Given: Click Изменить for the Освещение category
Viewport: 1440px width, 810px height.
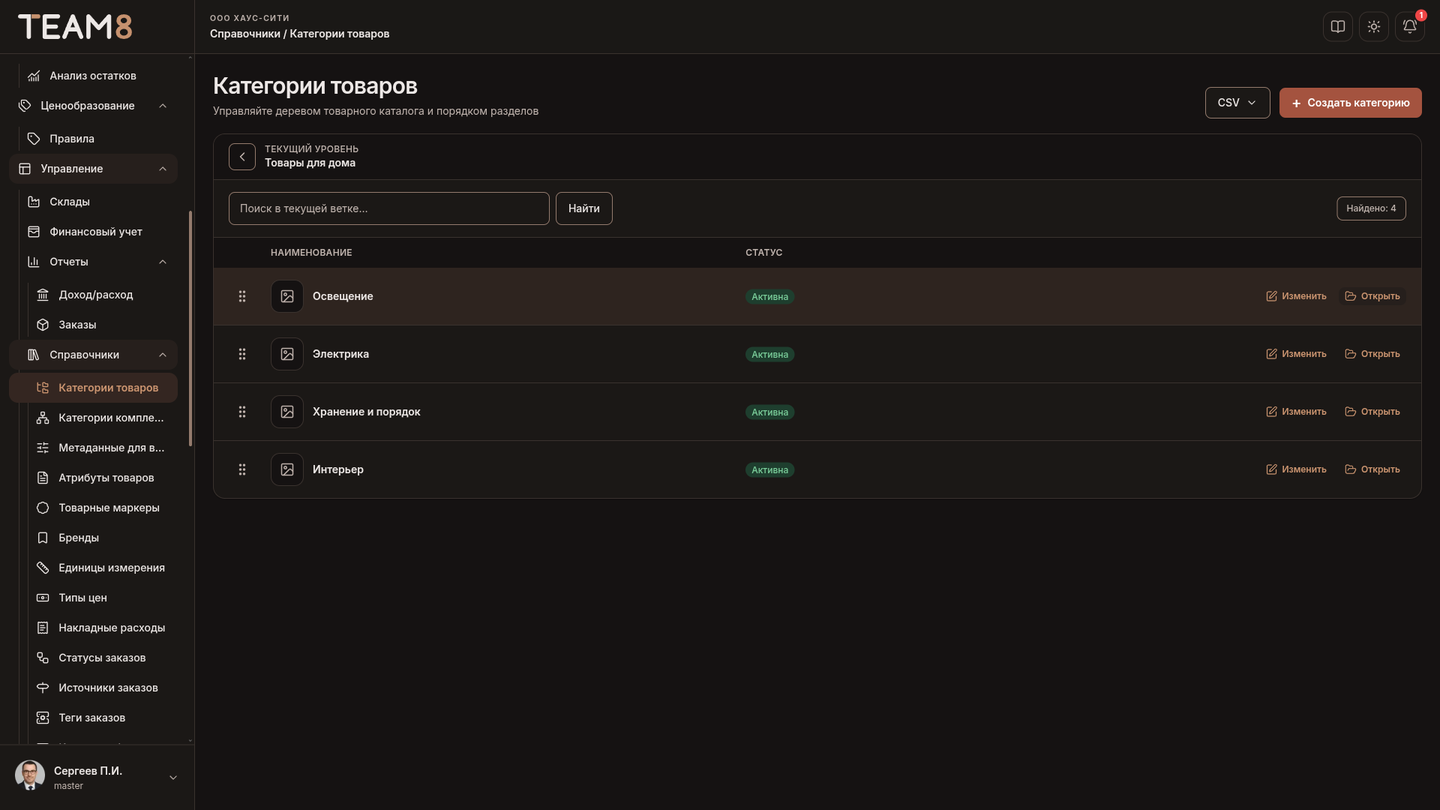Looking at the screenshot, I should coord(1296,296).
